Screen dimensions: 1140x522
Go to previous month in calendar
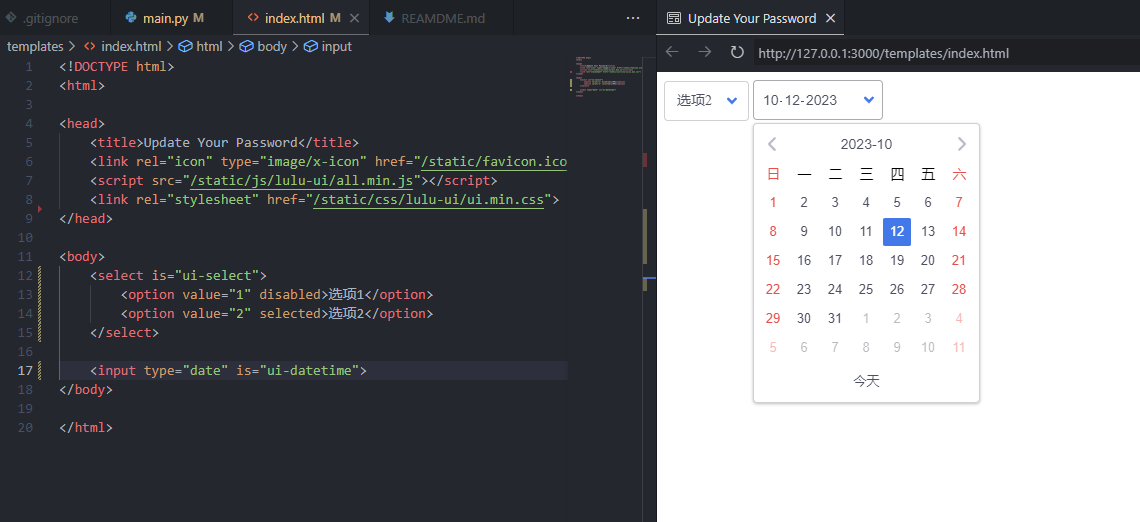coord(772,144)
